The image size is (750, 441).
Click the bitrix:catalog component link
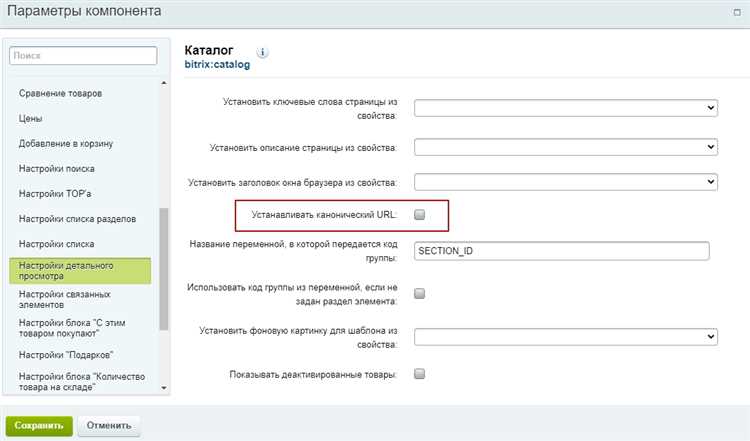217,65
